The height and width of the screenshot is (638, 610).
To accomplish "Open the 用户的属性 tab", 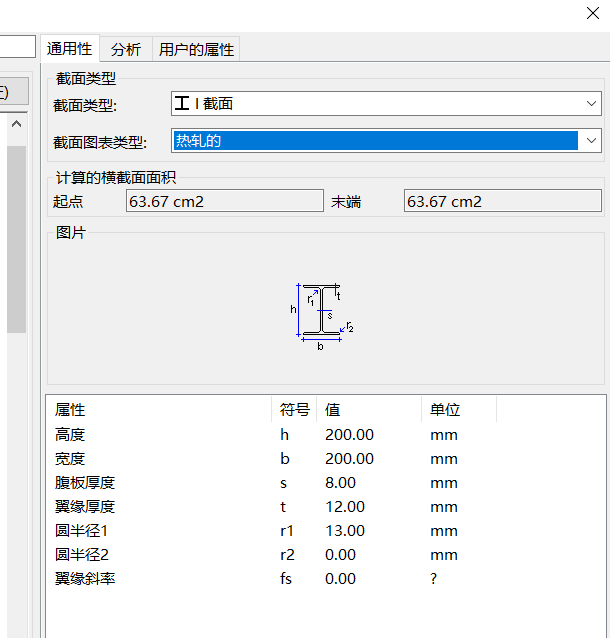I will coord(196,50).
